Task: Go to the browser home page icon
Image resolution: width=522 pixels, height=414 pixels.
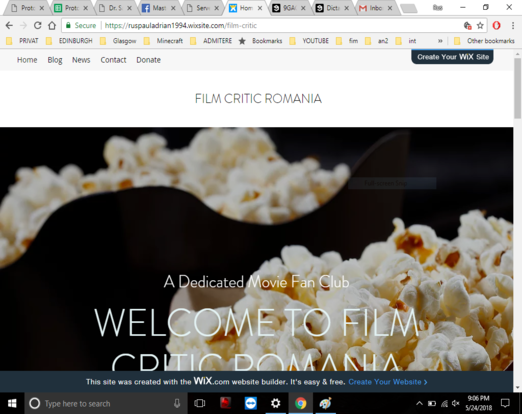Action: pos(52,25)
